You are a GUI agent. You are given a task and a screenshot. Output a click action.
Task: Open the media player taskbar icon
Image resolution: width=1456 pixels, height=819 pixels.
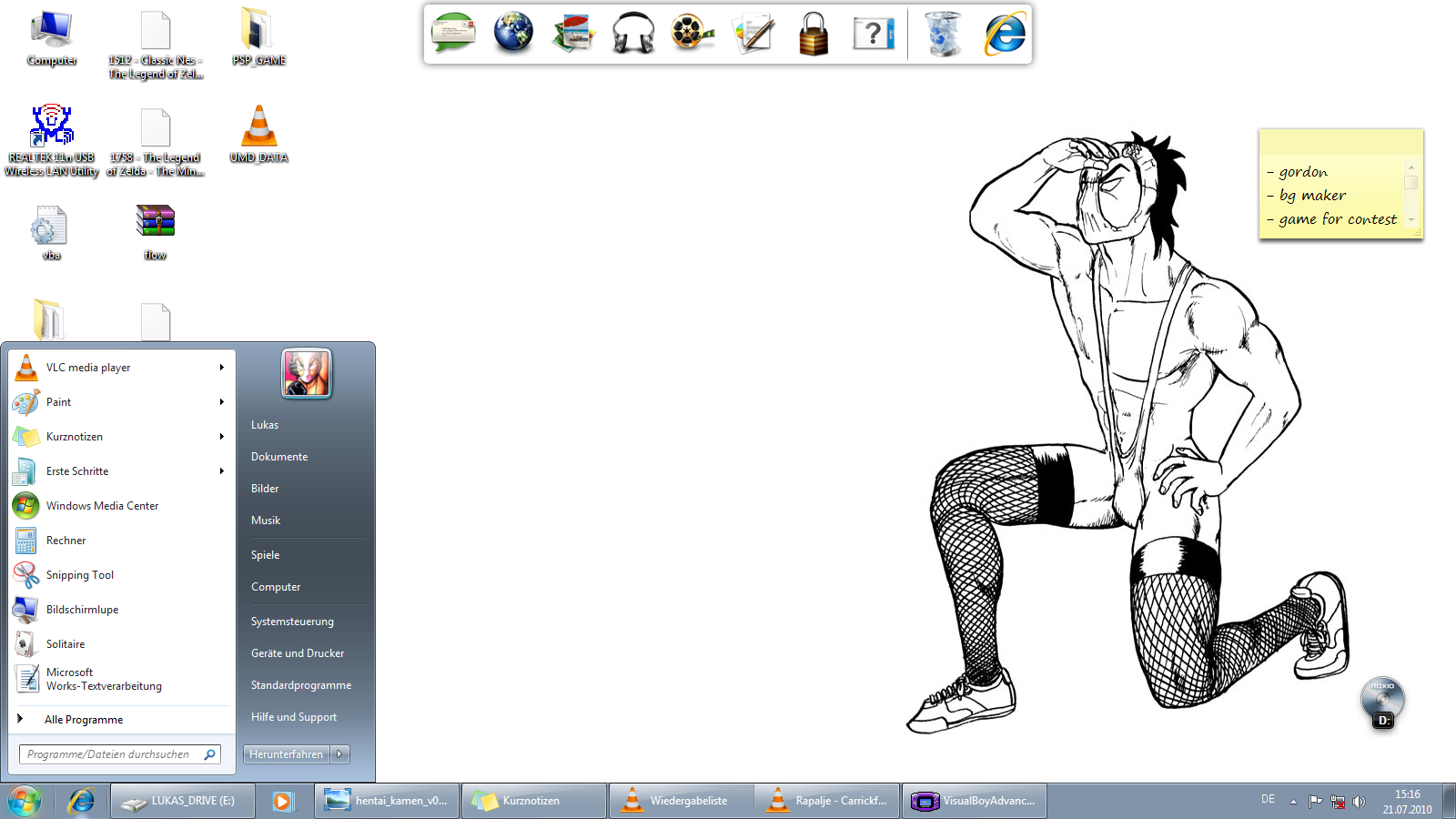tap(283, 801)
